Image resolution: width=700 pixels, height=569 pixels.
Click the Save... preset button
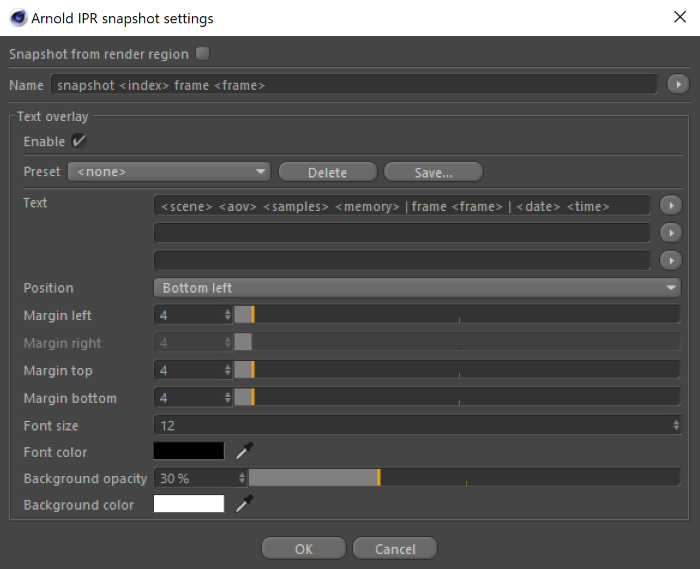click(433, 172)
